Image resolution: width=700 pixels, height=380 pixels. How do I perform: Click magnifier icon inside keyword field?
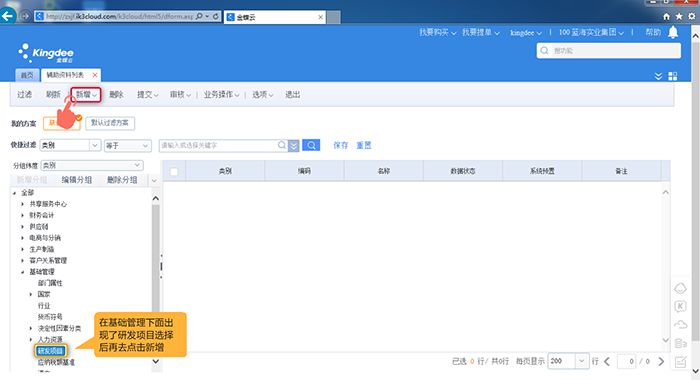click(x=282, y=145)
